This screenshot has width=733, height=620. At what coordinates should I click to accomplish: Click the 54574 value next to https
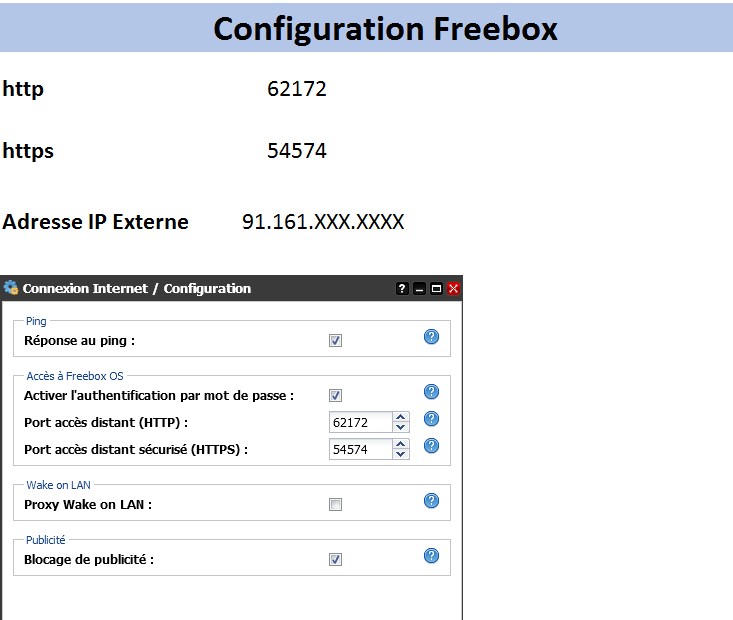[x=297, y=151]
